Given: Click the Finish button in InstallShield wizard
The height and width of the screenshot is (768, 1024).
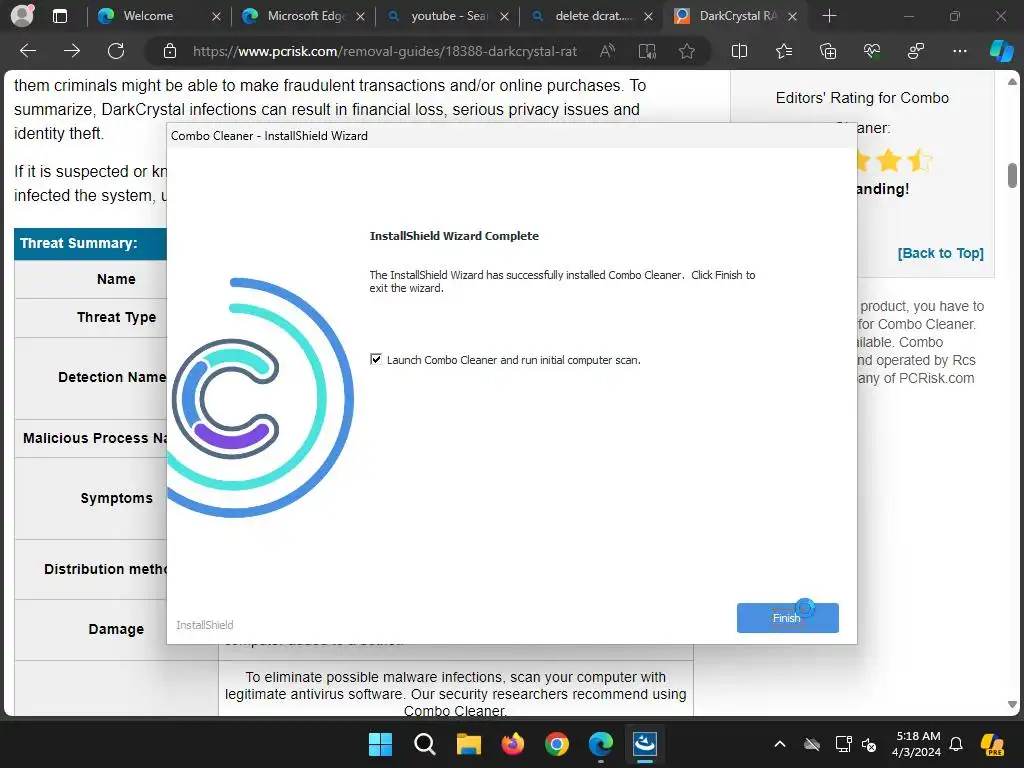Looking at the screenshot, I should pos(788,618).
